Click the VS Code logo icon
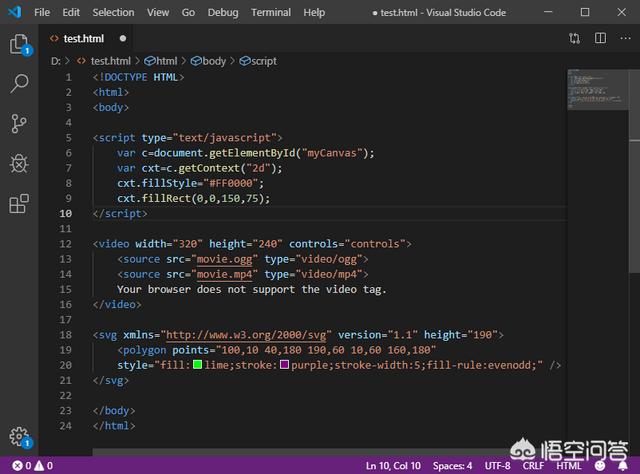Viewport: 640px width, 474px height. coord(15,12)
